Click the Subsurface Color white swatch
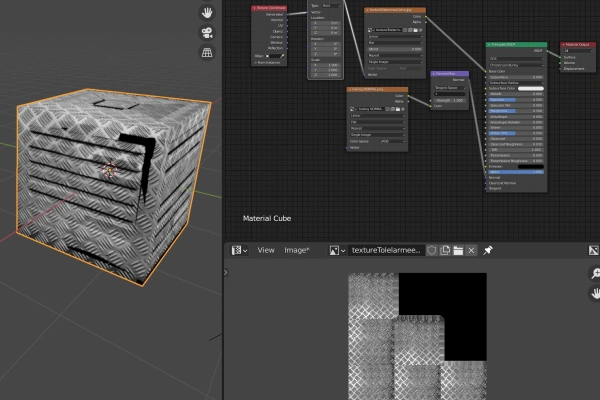Image resolution: width=600 pixels, height=400 pixels. [x=530, y=89]
